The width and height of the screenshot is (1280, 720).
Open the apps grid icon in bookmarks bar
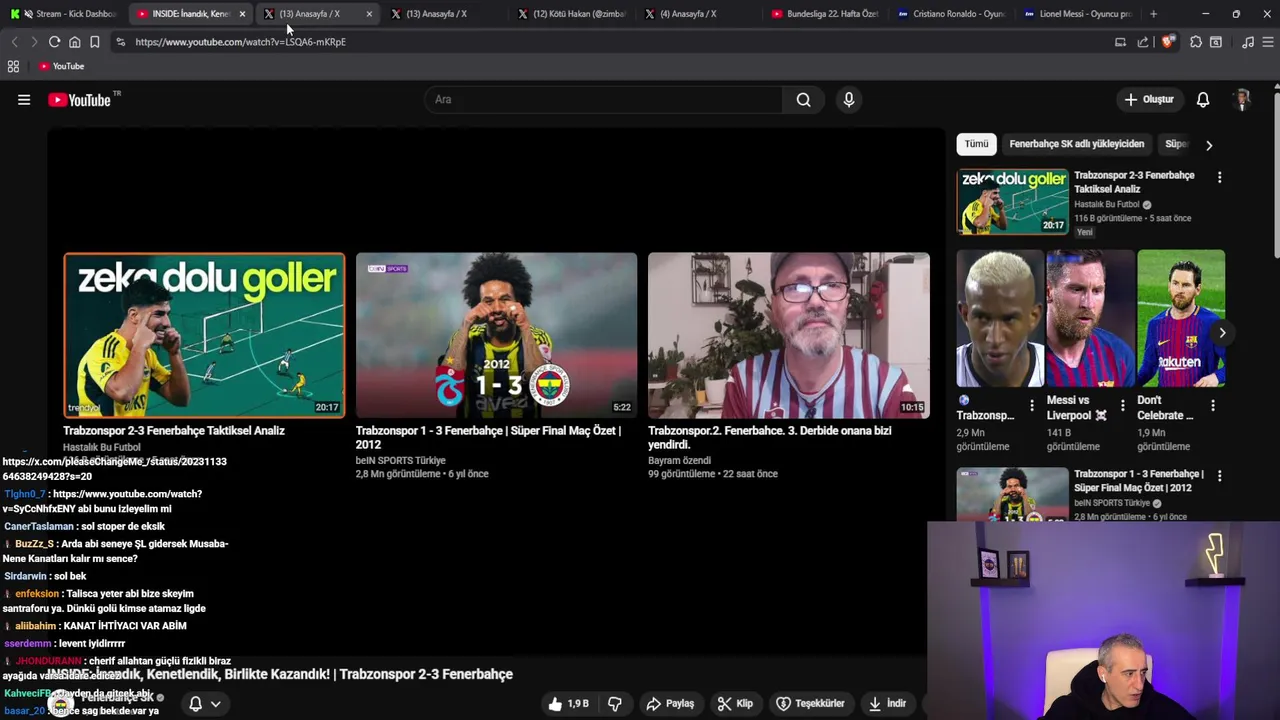pyautogui.click(x=13, y=66)
